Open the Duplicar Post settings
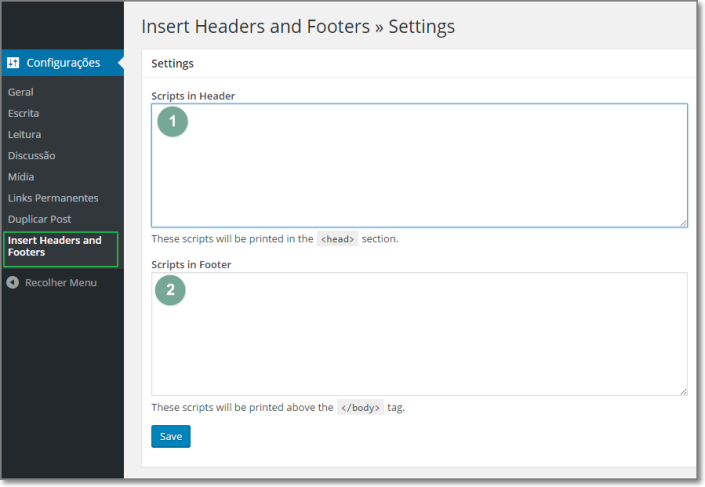The width and height of the screenshot is (705, 487). click(40, 219)
